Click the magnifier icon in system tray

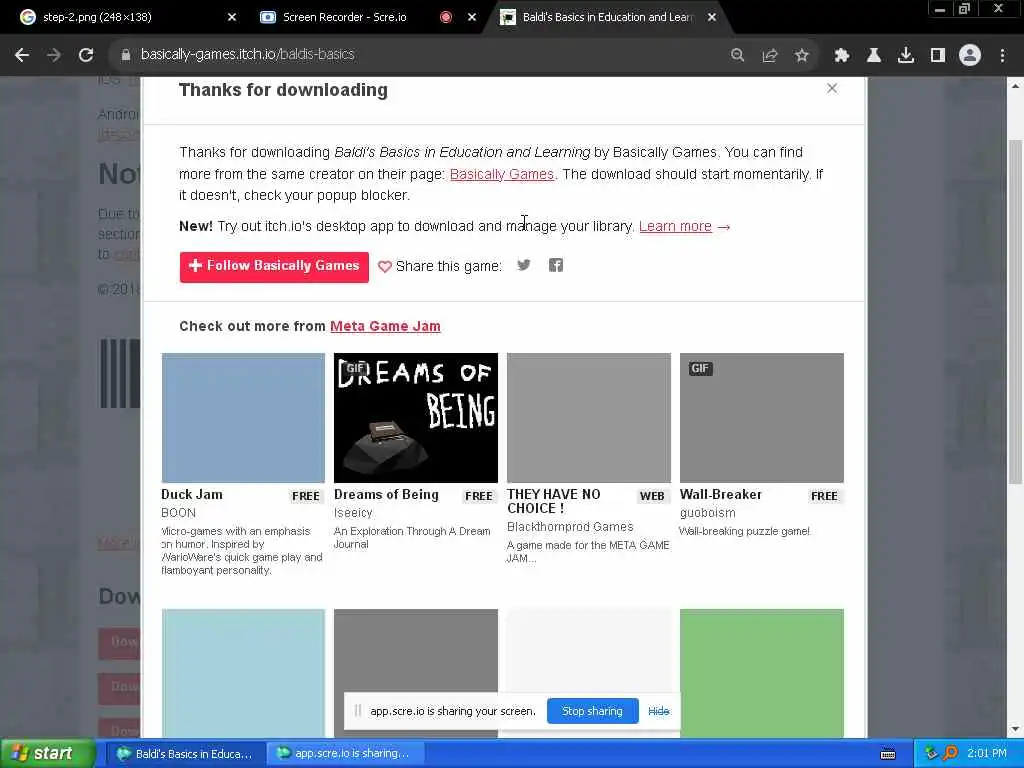950,754
